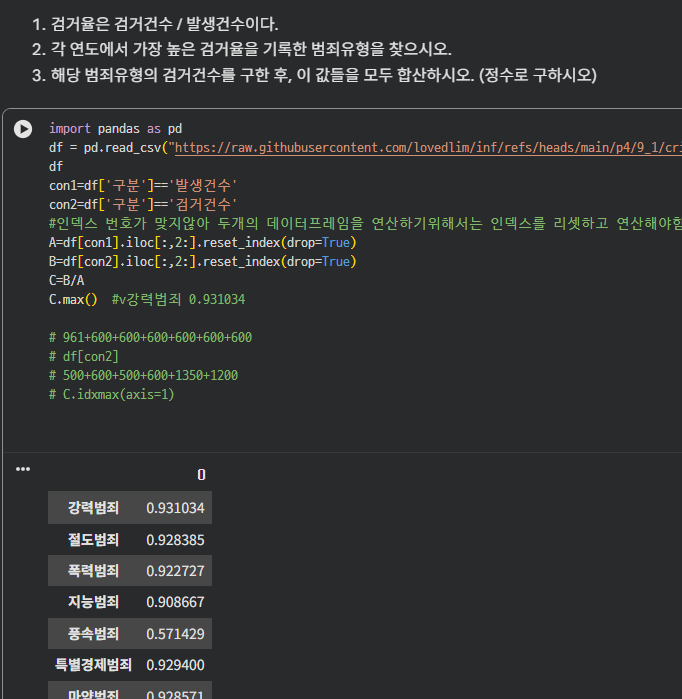Run the code cell with play button

point(23,129)
